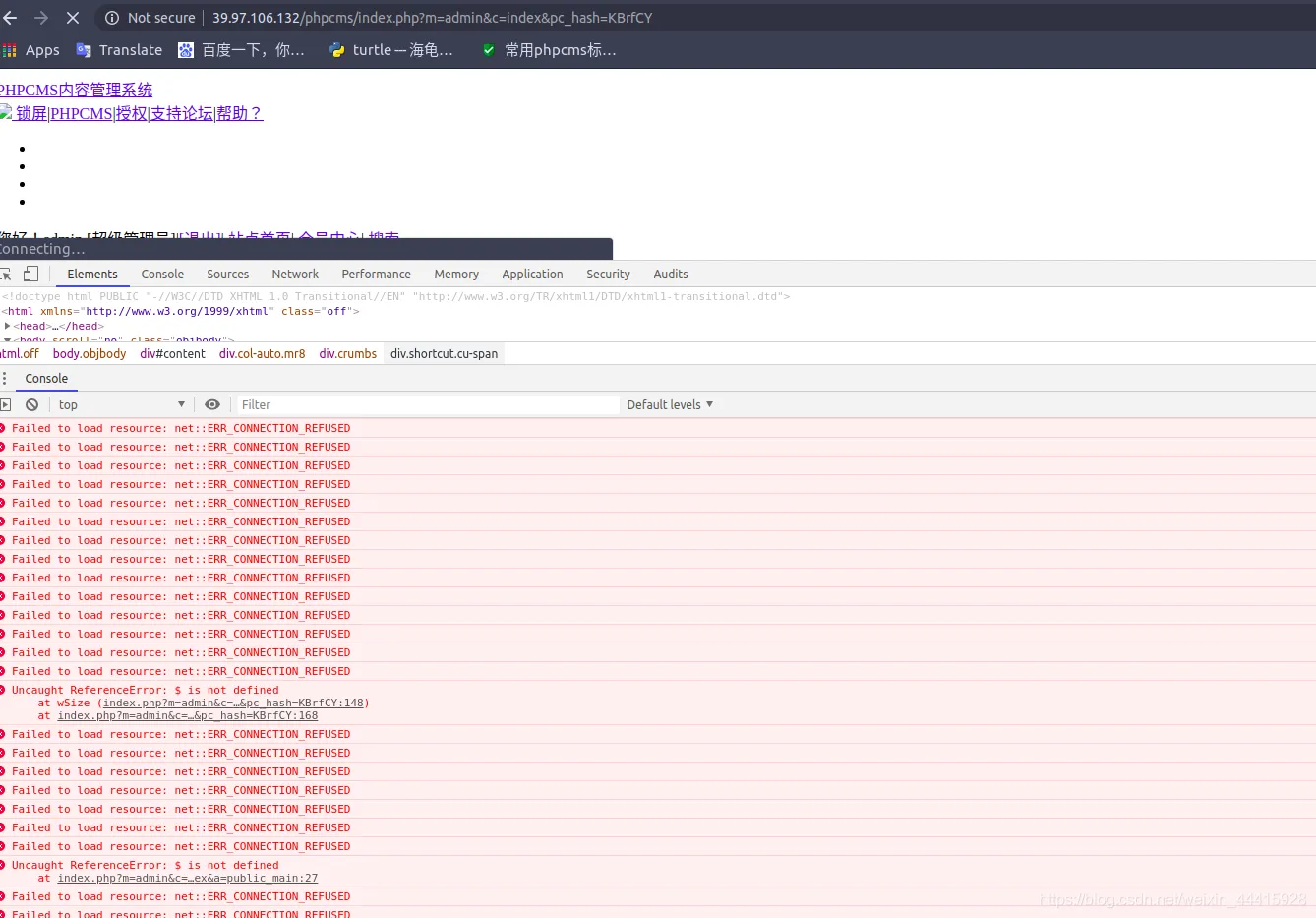Expand the head element node

[x=8, y=327]
